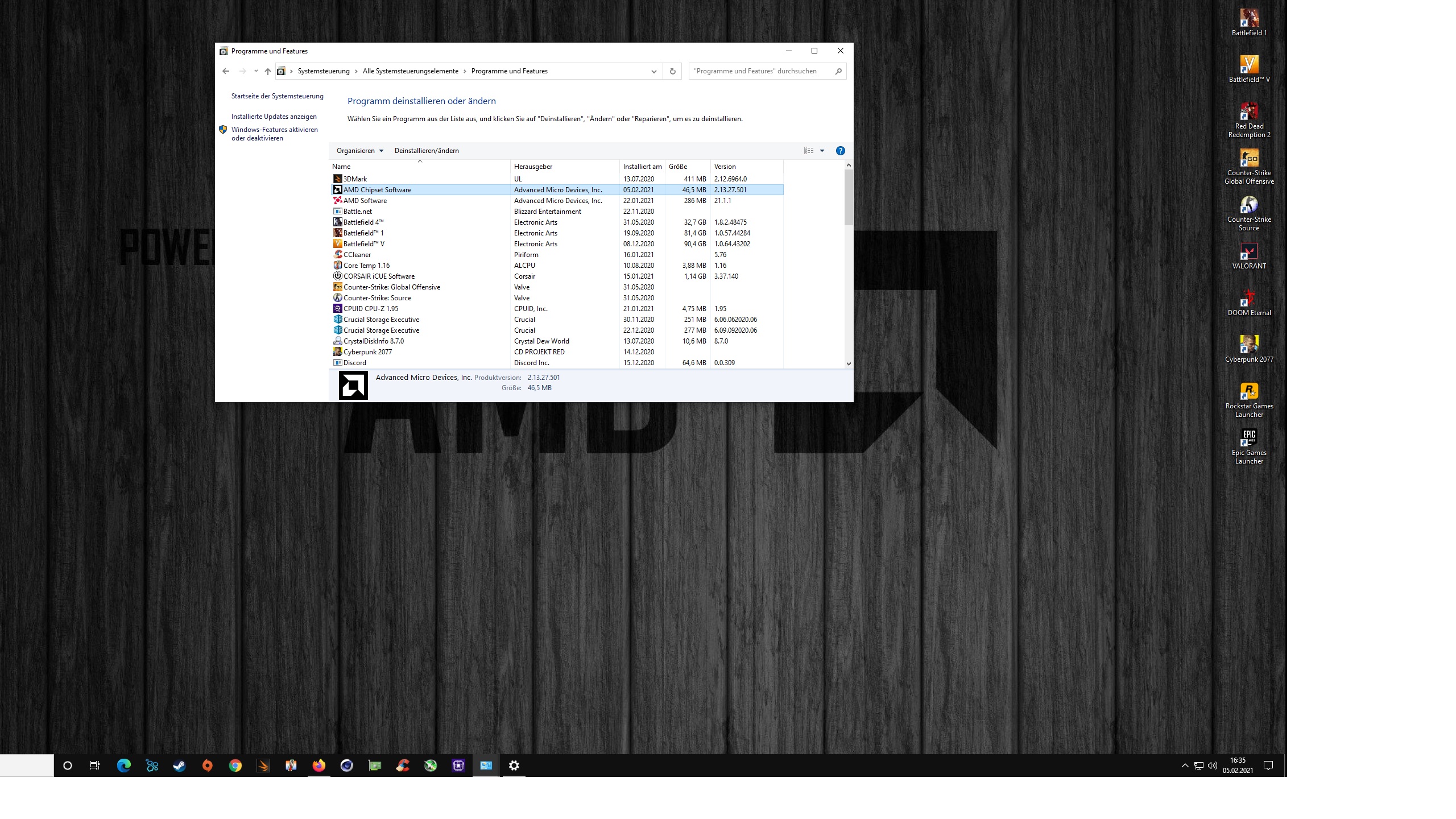1456x819 pixels.
Task: Click the view layout icon in toolbar
Action: coord(808,151)
